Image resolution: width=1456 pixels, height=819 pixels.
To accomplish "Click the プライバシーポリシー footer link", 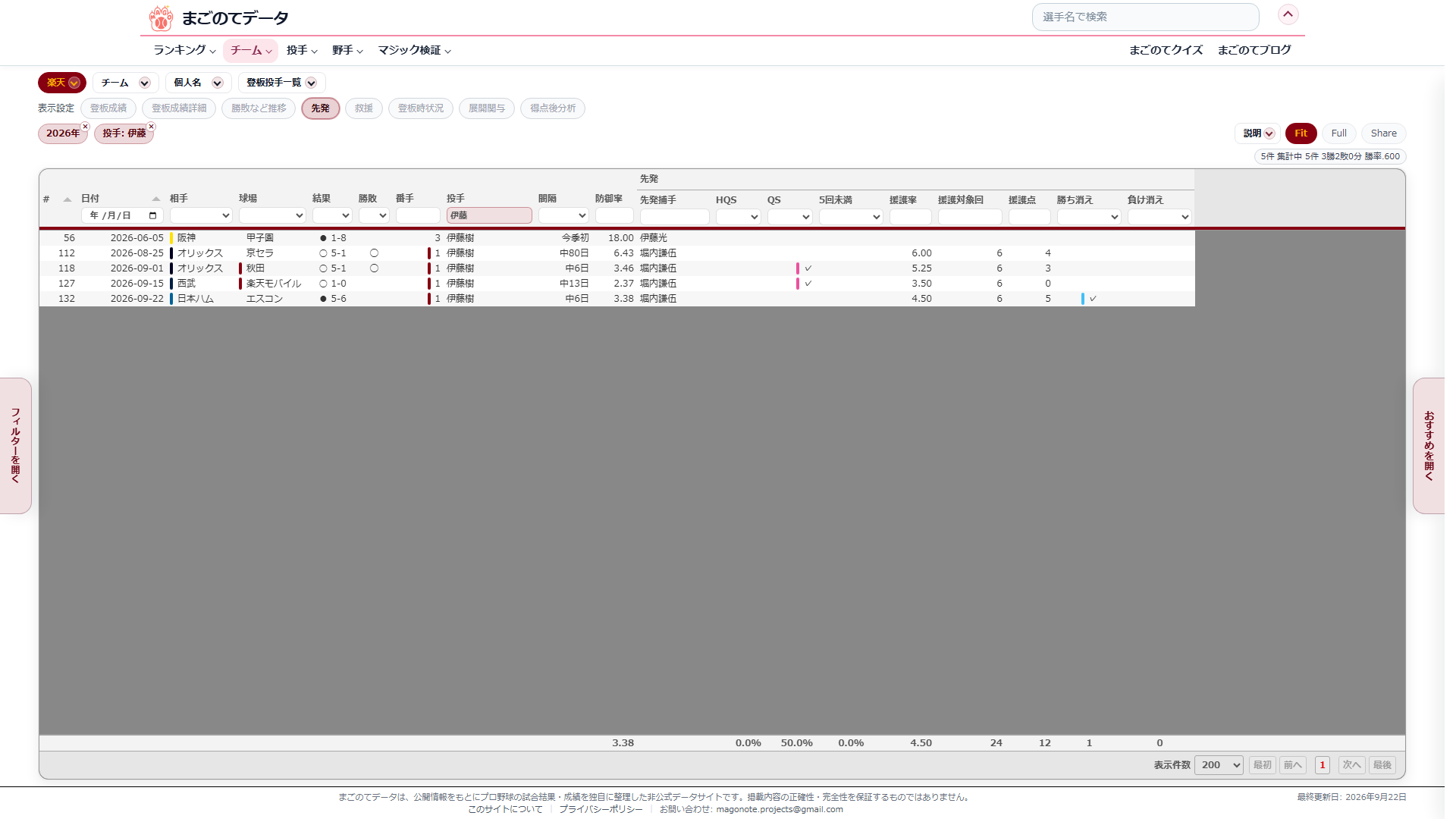I will pyautogui.click(x=601, y=809).
